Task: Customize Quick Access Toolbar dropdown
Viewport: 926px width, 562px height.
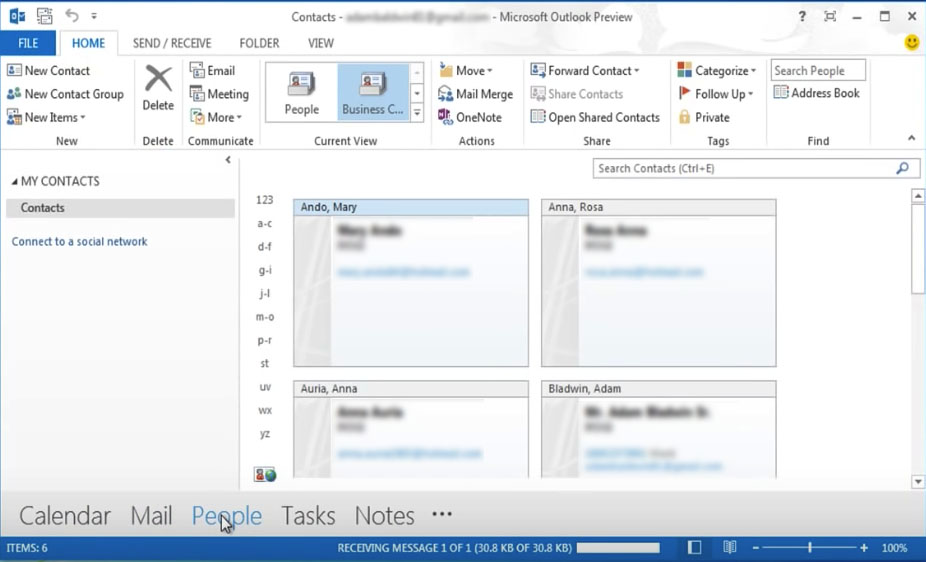Action: click(94, 17)
